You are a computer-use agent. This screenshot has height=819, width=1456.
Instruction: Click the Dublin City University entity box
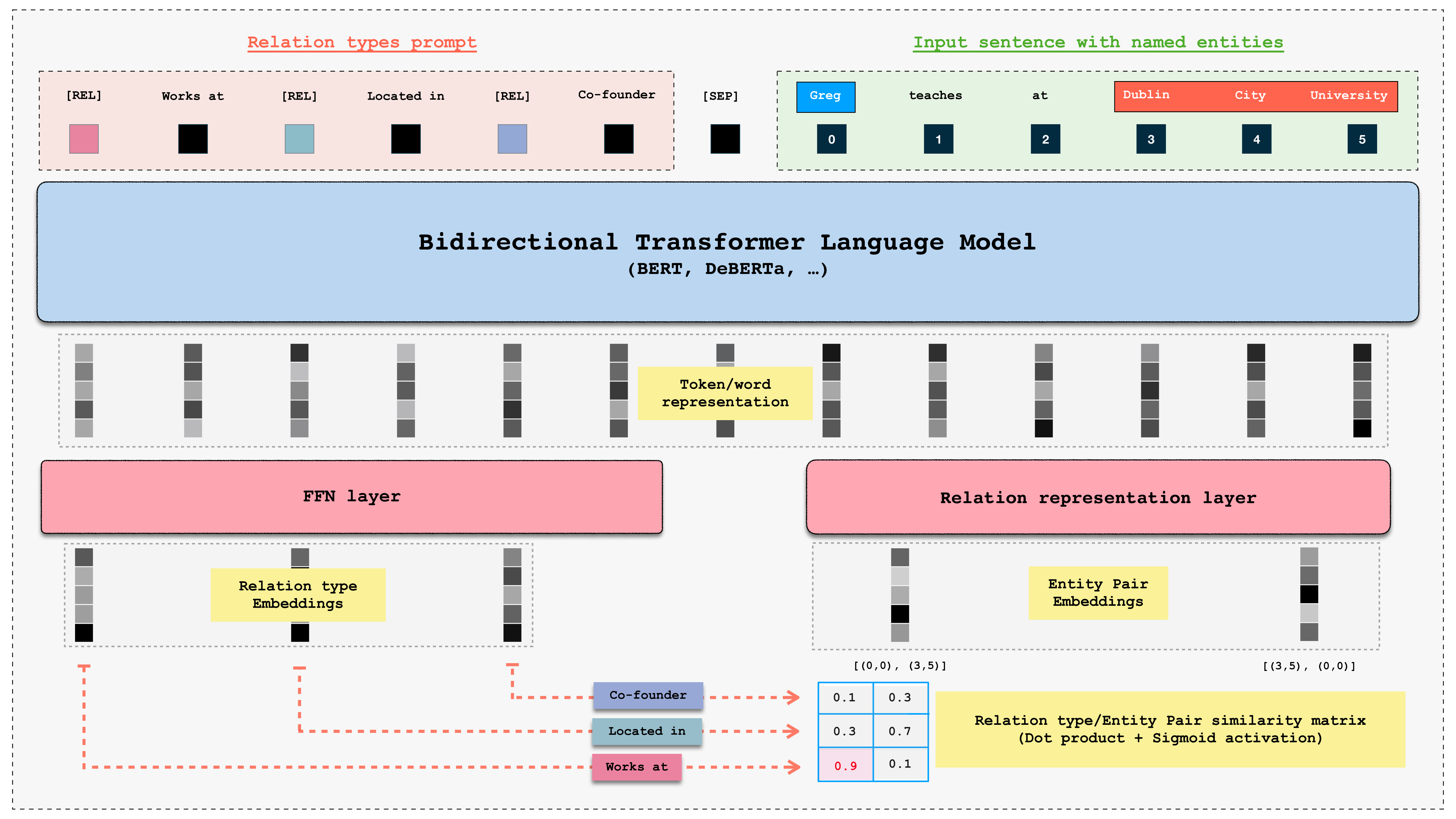click(1255, 96)
